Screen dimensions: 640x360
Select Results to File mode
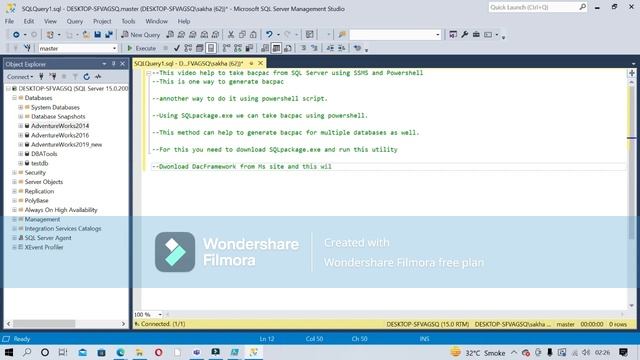[288, 48]
